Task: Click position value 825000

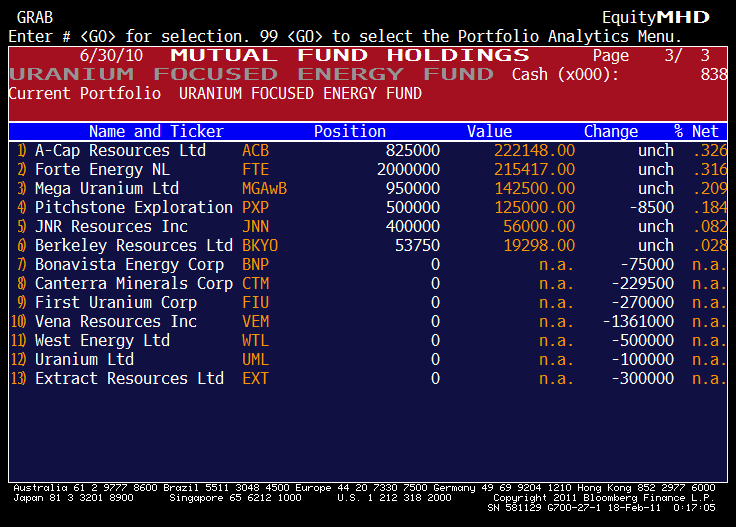Action: (413, 151)
